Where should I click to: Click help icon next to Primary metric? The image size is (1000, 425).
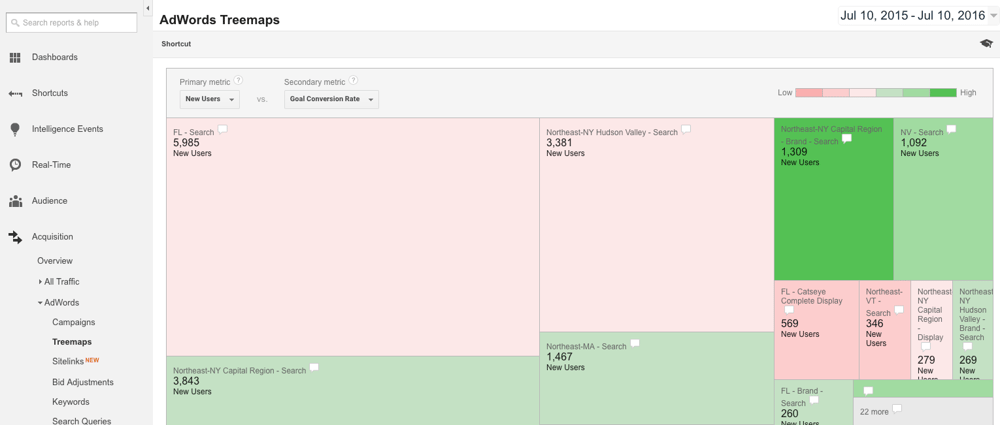(x=239, y=81)
